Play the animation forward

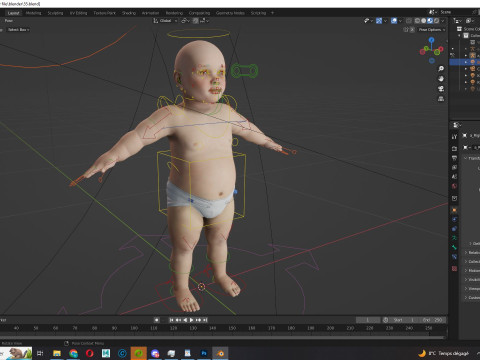(x=192, y=320)
